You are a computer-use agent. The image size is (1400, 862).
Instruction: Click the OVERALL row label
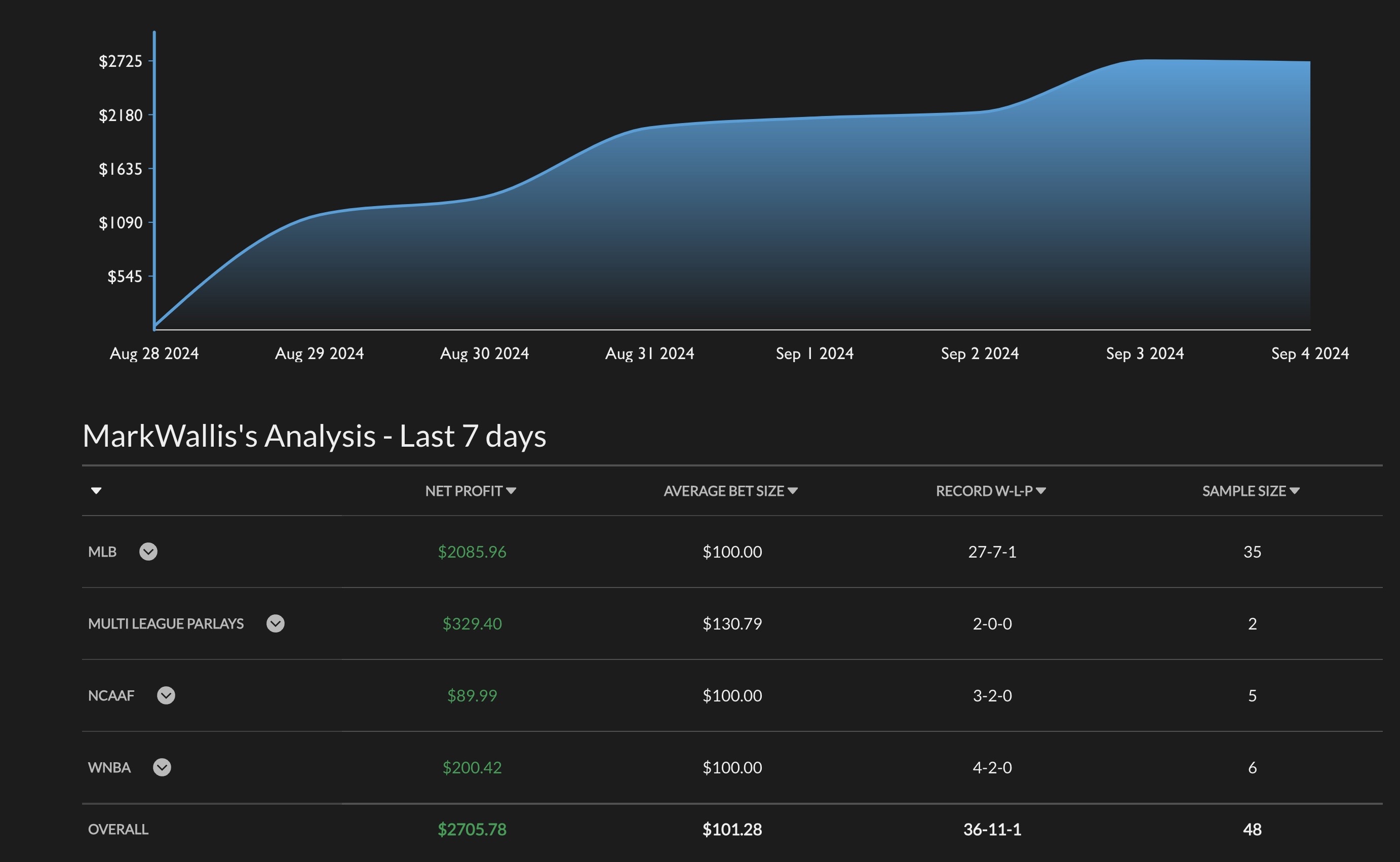pos(118,829)
